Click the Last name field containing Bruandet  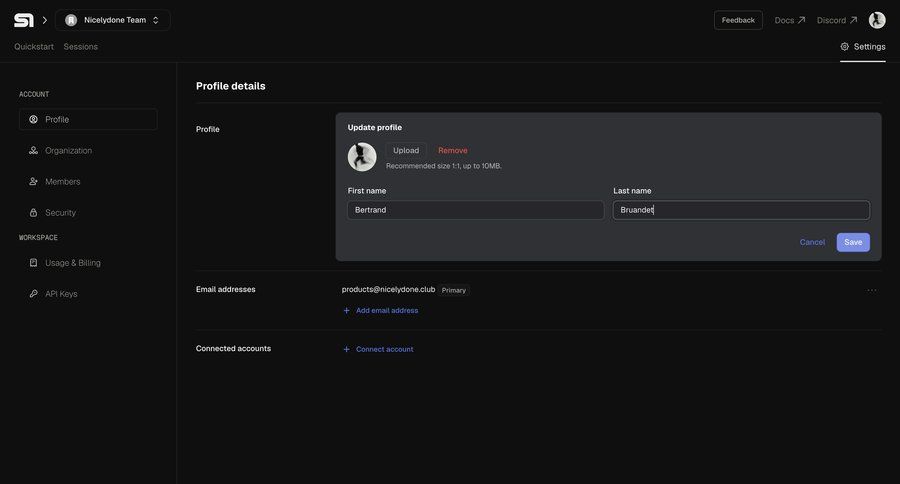[741, 210]
